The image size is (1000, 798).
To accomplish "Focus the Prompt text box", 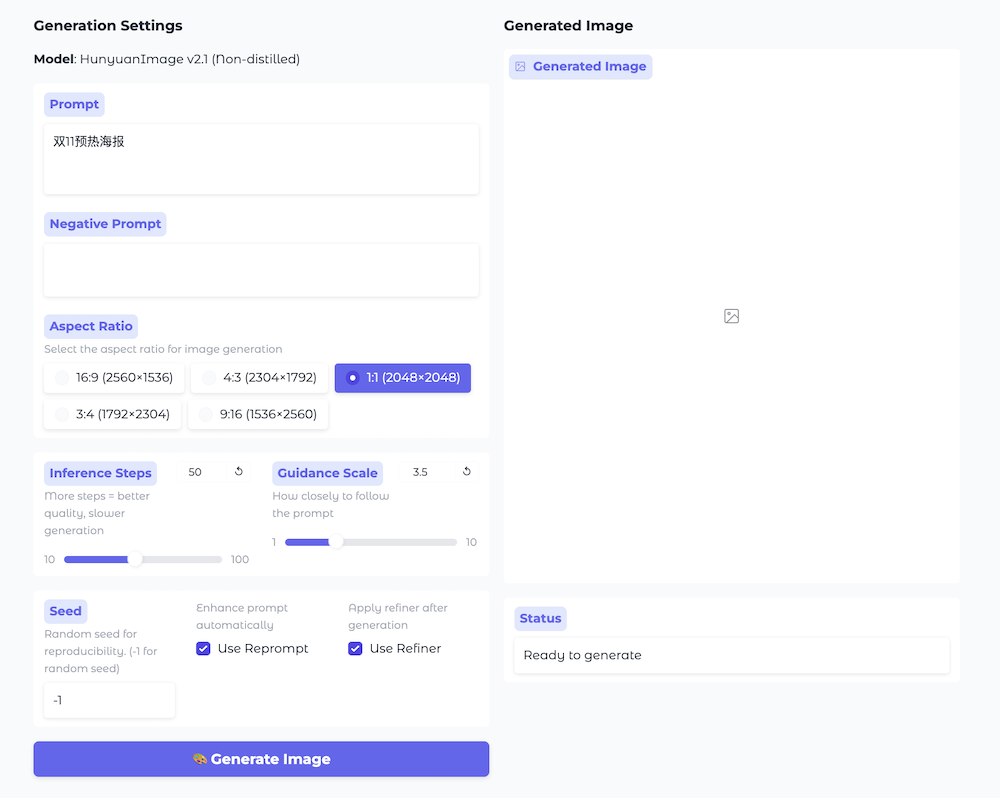I will (261, 158).
